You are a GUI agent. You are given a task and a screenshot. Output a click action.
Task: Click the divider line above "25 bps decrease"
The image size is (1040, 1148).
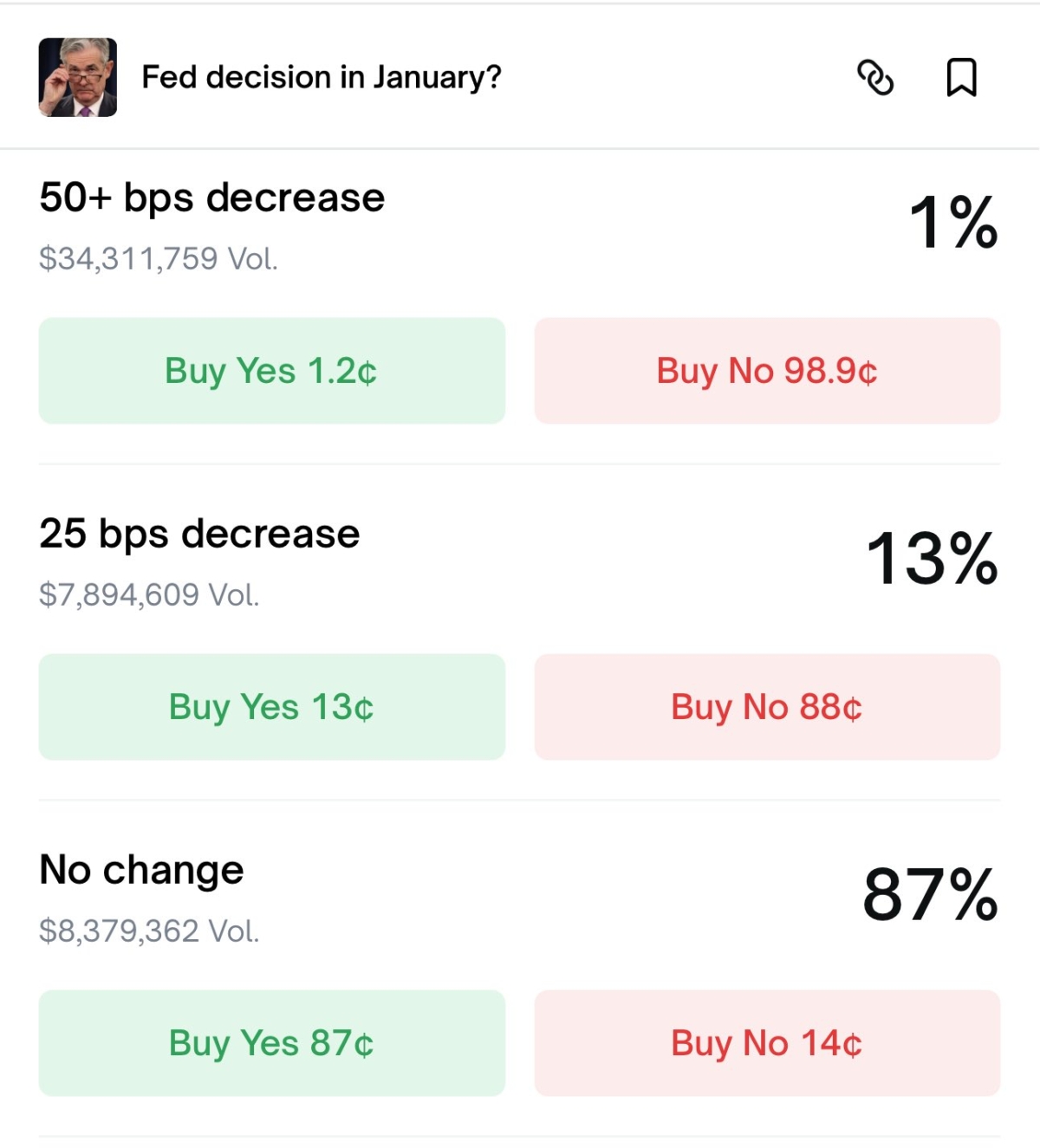coord(520,464)
